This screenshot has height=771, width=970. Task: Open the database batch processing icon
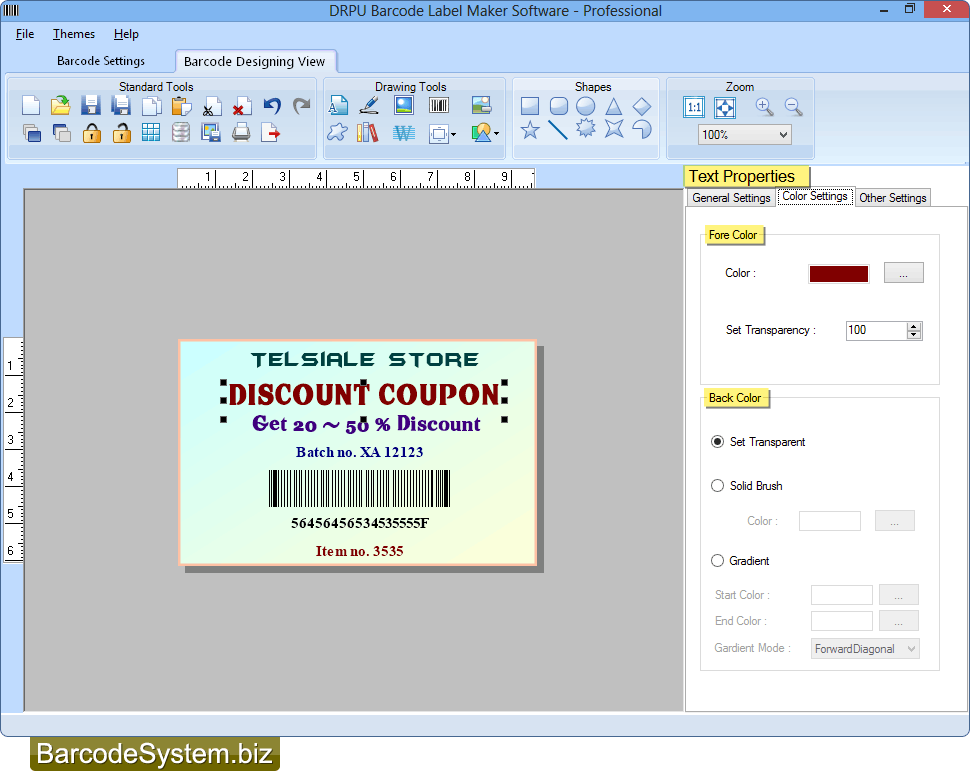point(181,132)
